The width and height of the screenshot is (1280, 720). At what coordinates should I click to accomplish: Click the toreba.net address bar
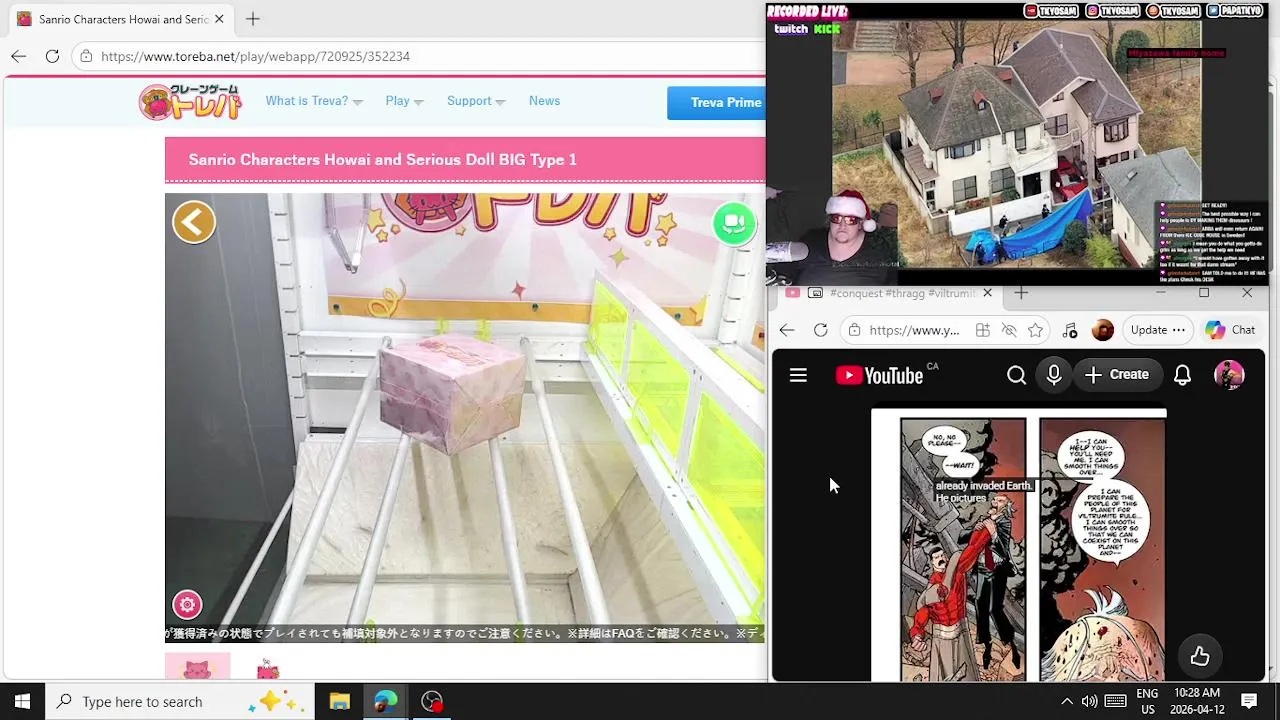click(420, 56)
